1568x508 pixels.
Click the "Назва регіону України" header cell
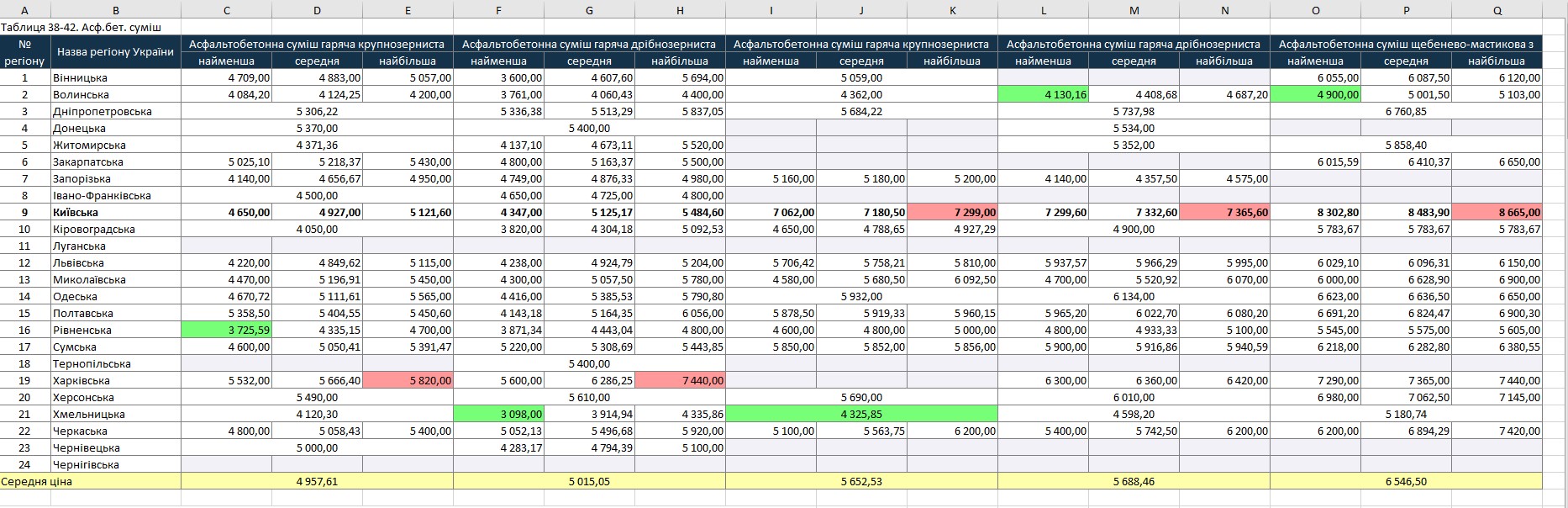tap(115, 52)
